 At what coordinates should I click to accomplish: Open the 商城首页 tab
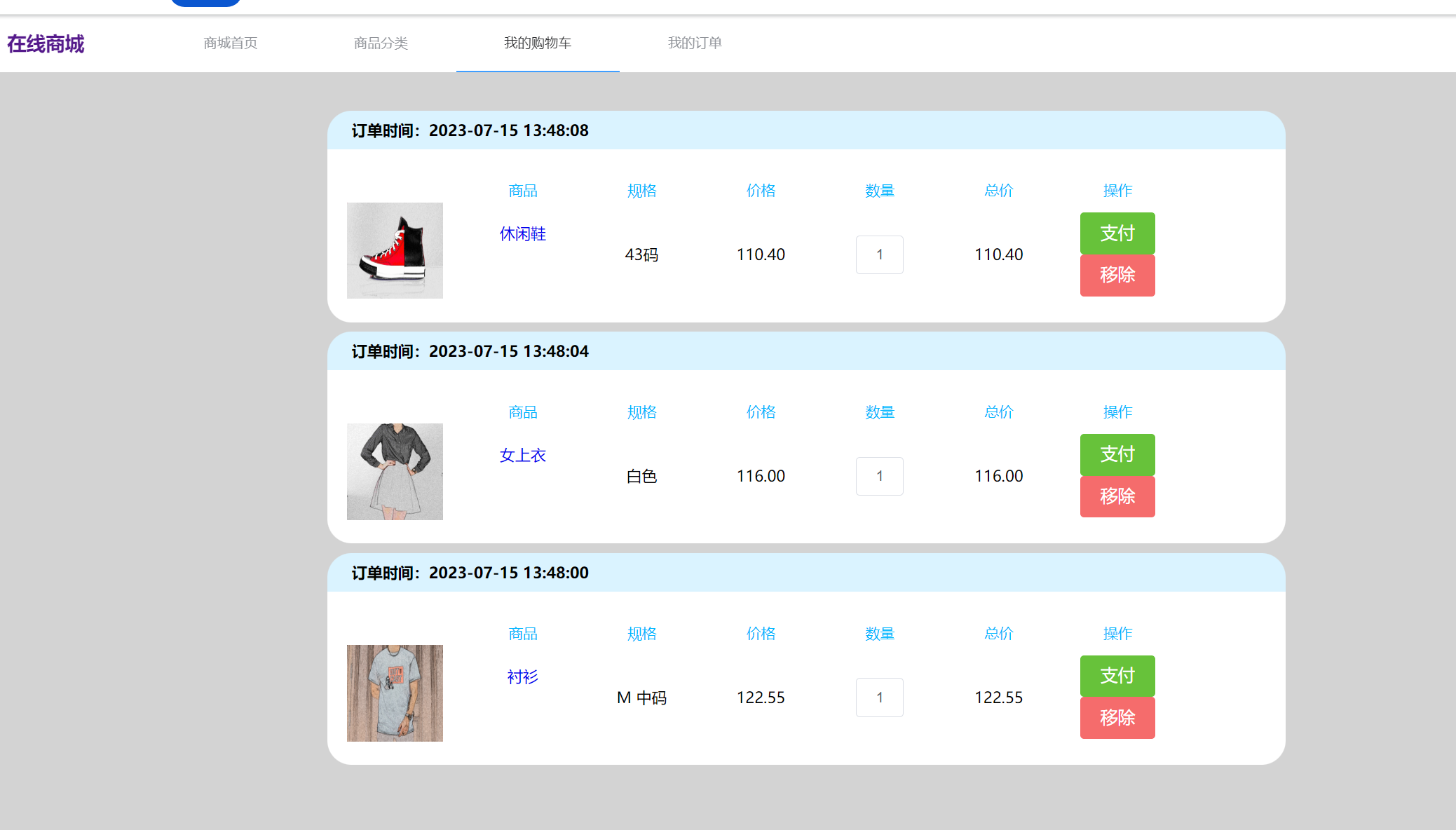click(230, 43)
